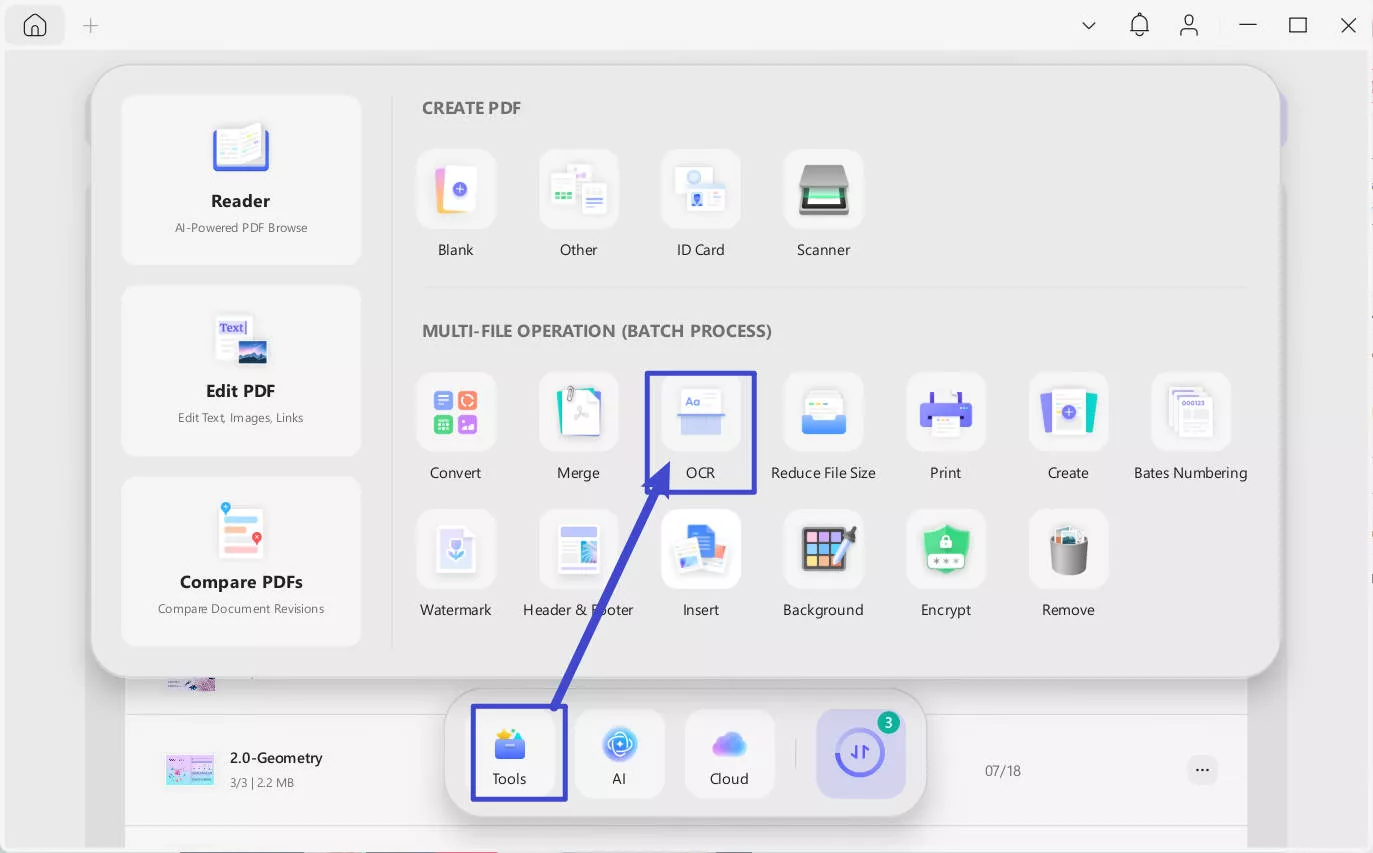This screenshot has height=853, width=1373.
Task: Create a Blank PDF
Action: click(456, 190)
